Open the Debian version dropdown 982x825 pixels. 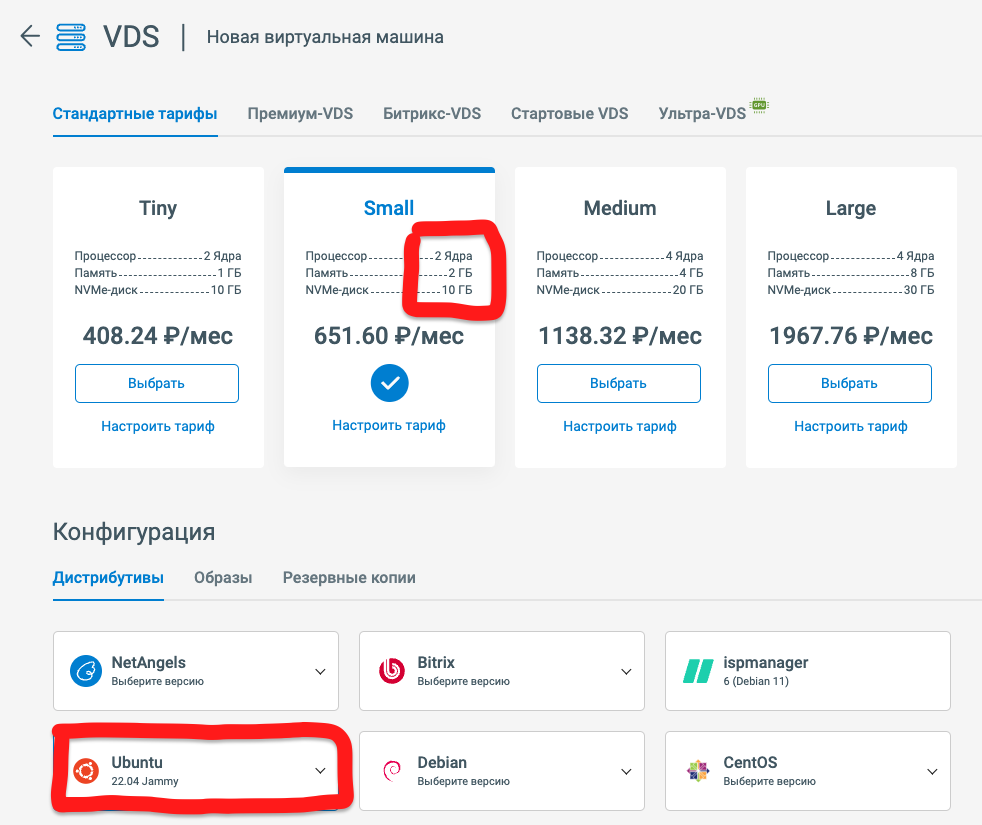(626, 771)
